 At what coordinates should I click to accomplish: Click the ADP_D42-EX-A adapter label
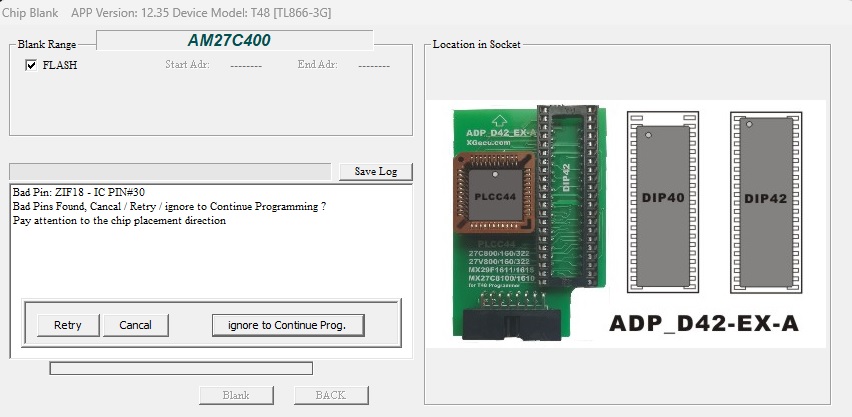tap(703, 325)
